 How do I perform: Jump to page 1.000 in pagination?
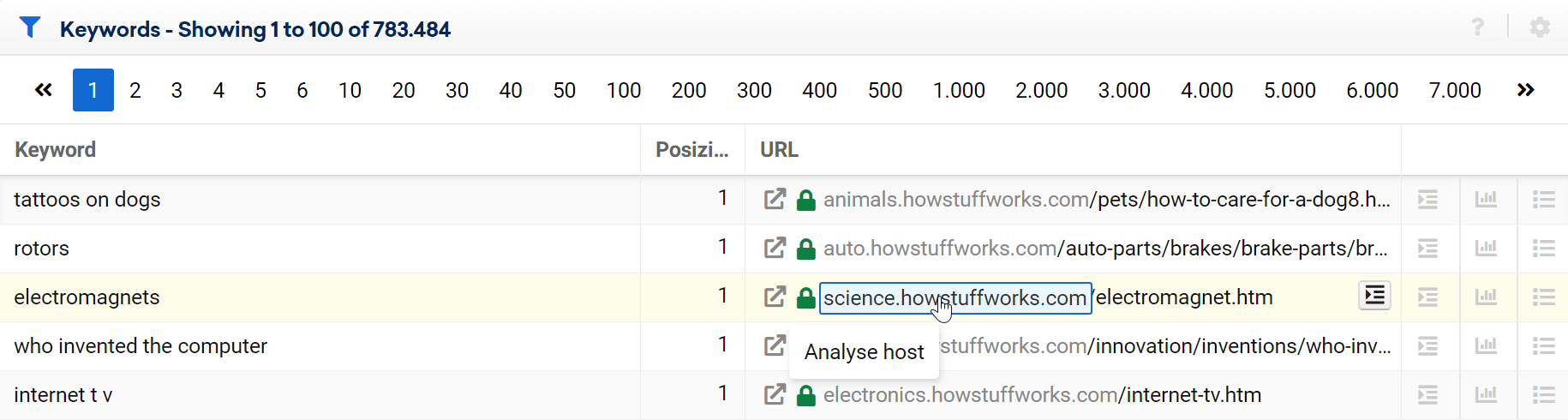(x=958, y=90)
